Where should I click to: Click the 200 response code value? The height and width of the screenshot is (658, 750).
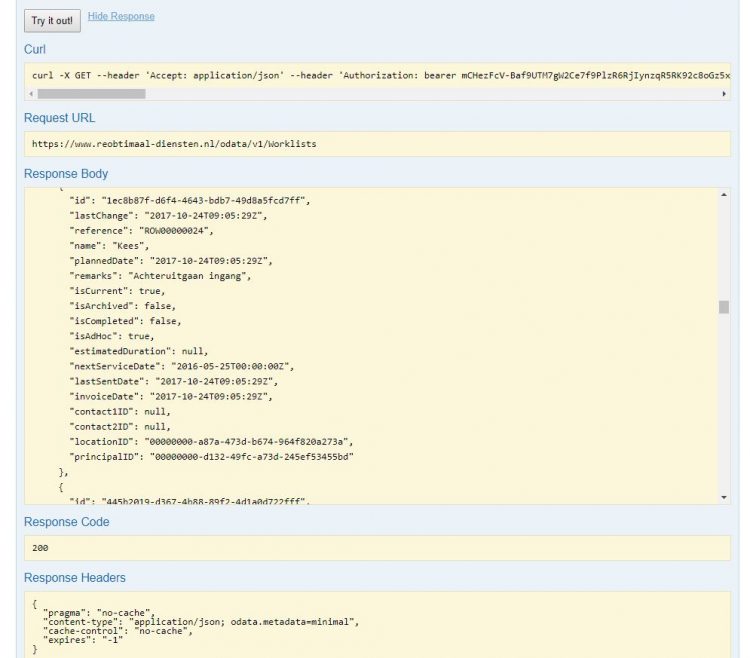point(40,548)
